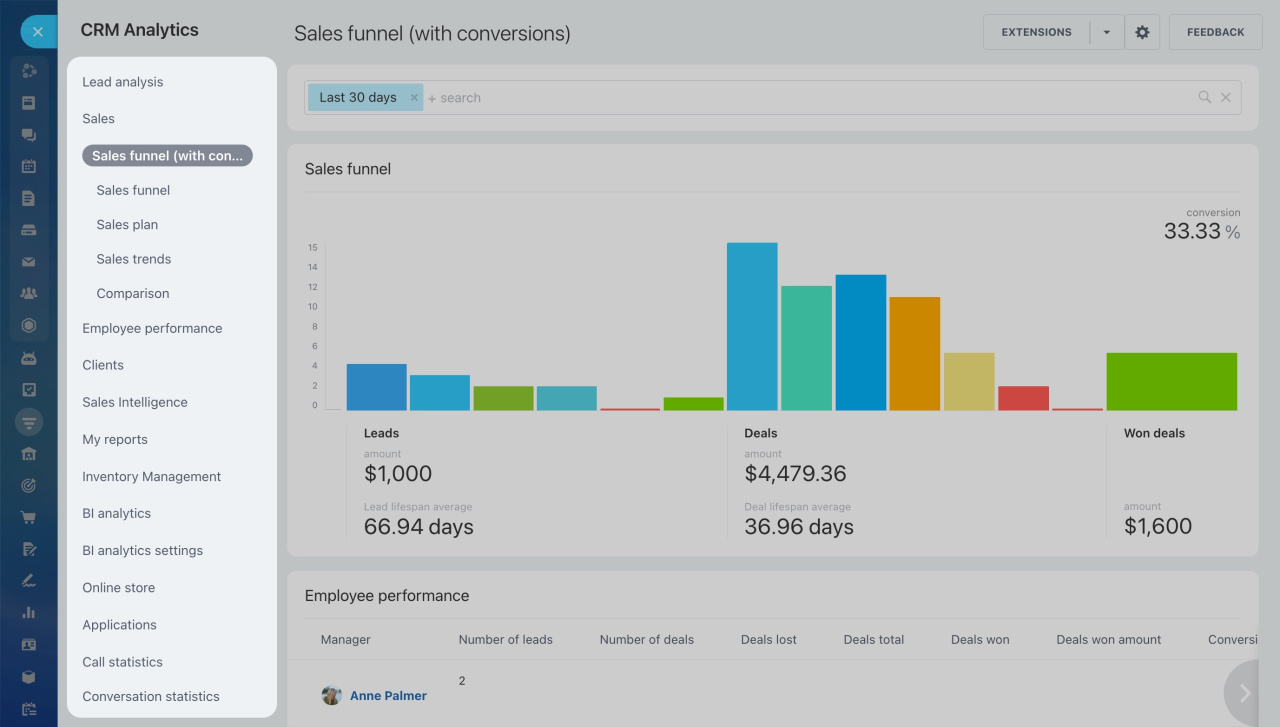The width and height of the screenshot is (1280, 727).
Task: Open Anne Palmer's profile link
Action: coord(388,695)
